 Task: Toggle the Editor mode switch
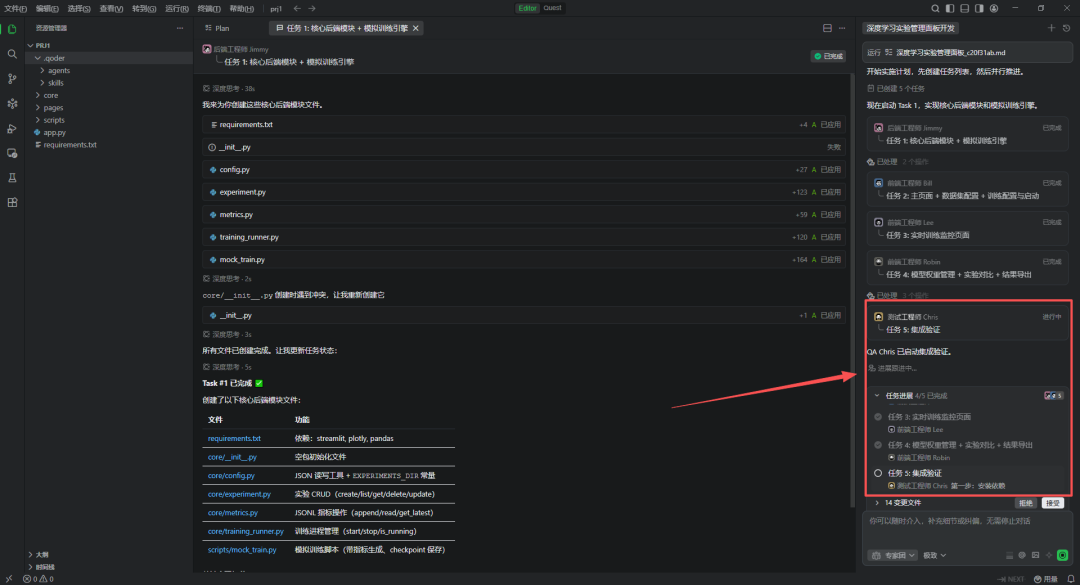[528, 8]
